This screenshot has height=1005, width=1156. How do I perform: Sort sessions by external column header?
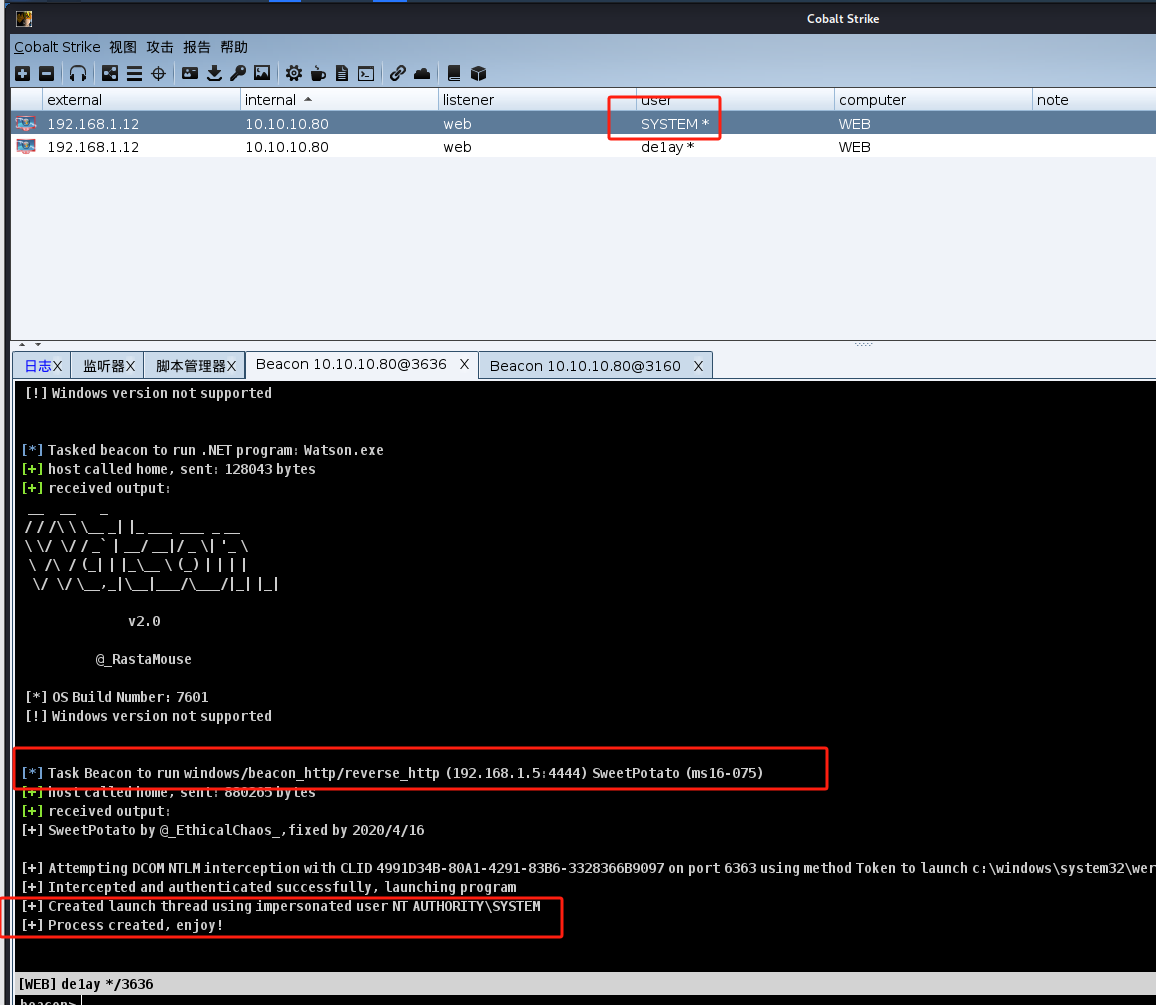[141, 100]
